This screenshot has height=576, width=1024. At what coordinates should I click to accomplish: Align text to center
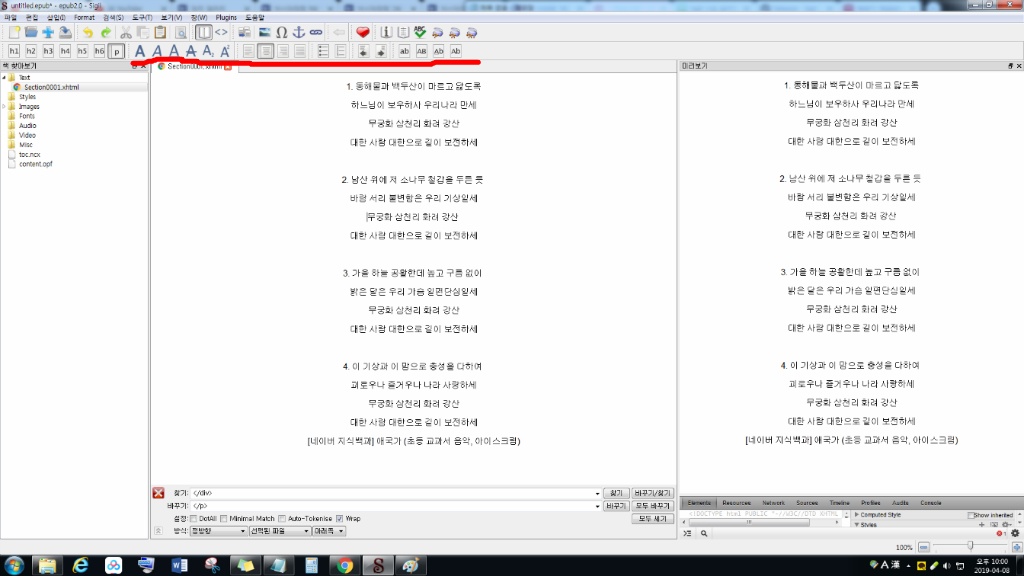[266, 51]
